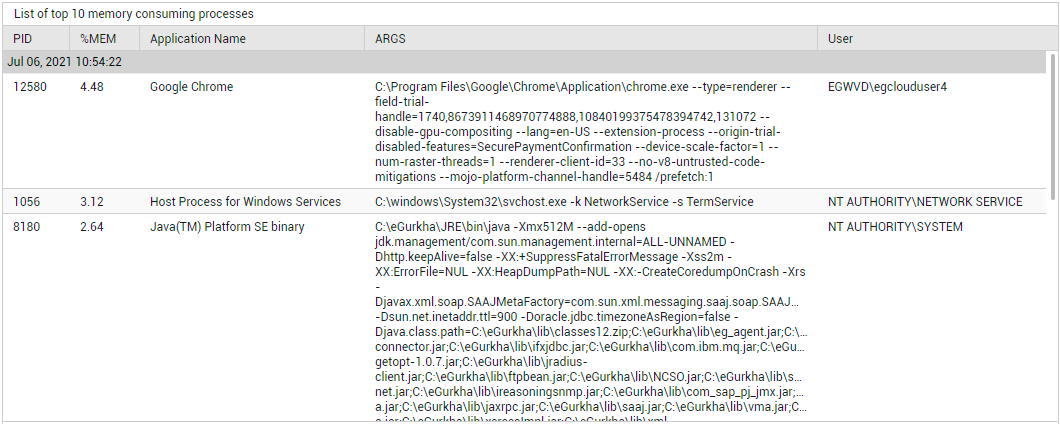Click the ARGS column header
The width and height of the screenshot is (1060, 424).
[x=591, y=39]
